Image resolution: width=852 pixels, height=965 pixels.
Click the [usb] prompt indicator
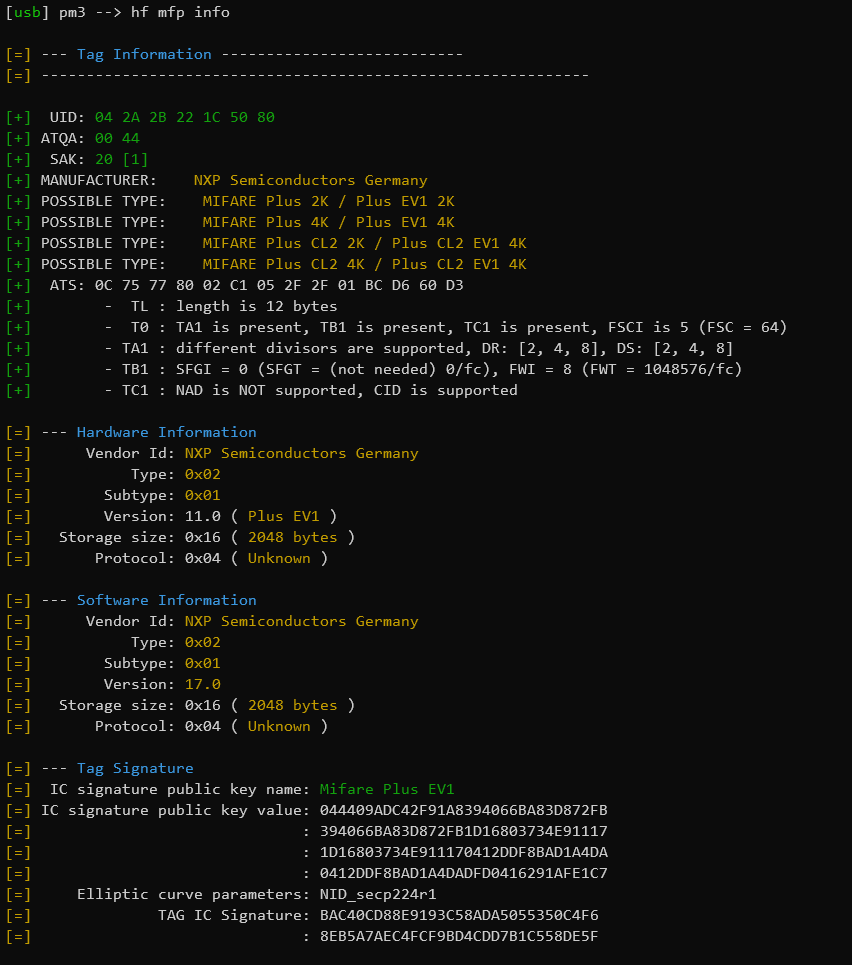pos(28,12)
